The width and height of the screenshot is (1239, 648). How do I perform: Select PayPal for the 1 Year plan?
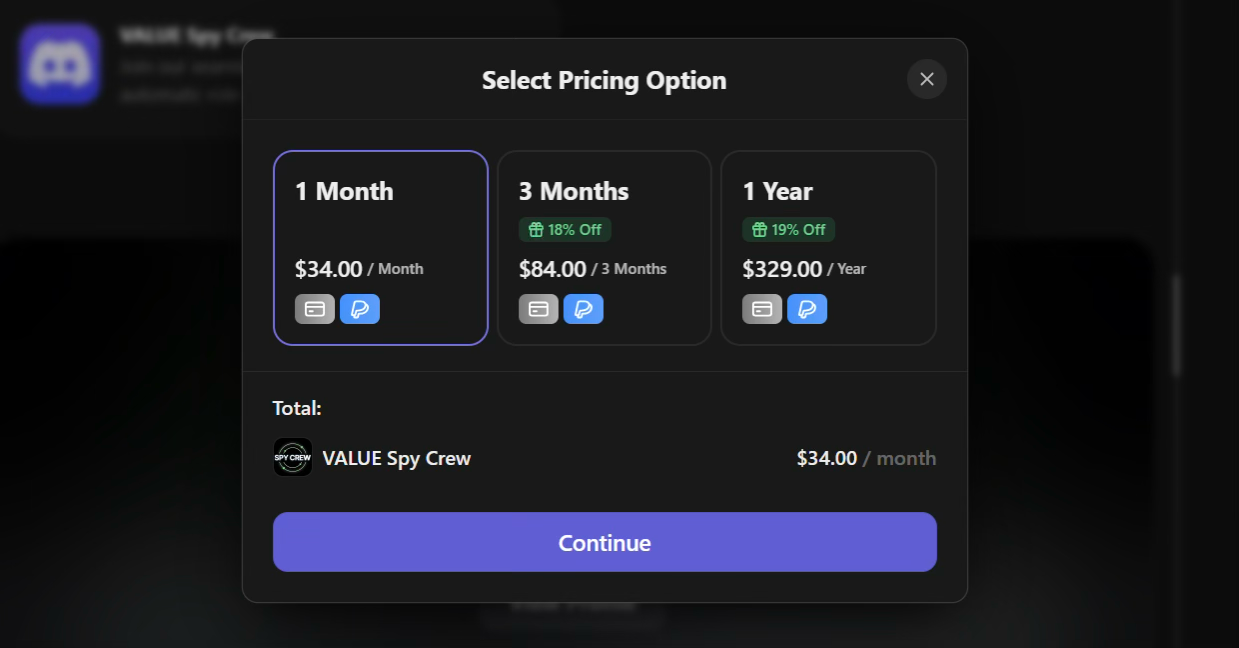coord(807,309)
